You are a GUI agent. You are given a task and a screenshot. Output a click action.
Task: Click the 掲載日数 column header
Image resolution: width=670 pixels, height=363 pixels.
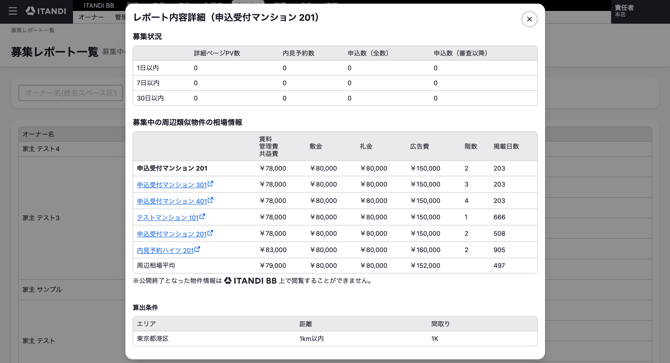506,146
